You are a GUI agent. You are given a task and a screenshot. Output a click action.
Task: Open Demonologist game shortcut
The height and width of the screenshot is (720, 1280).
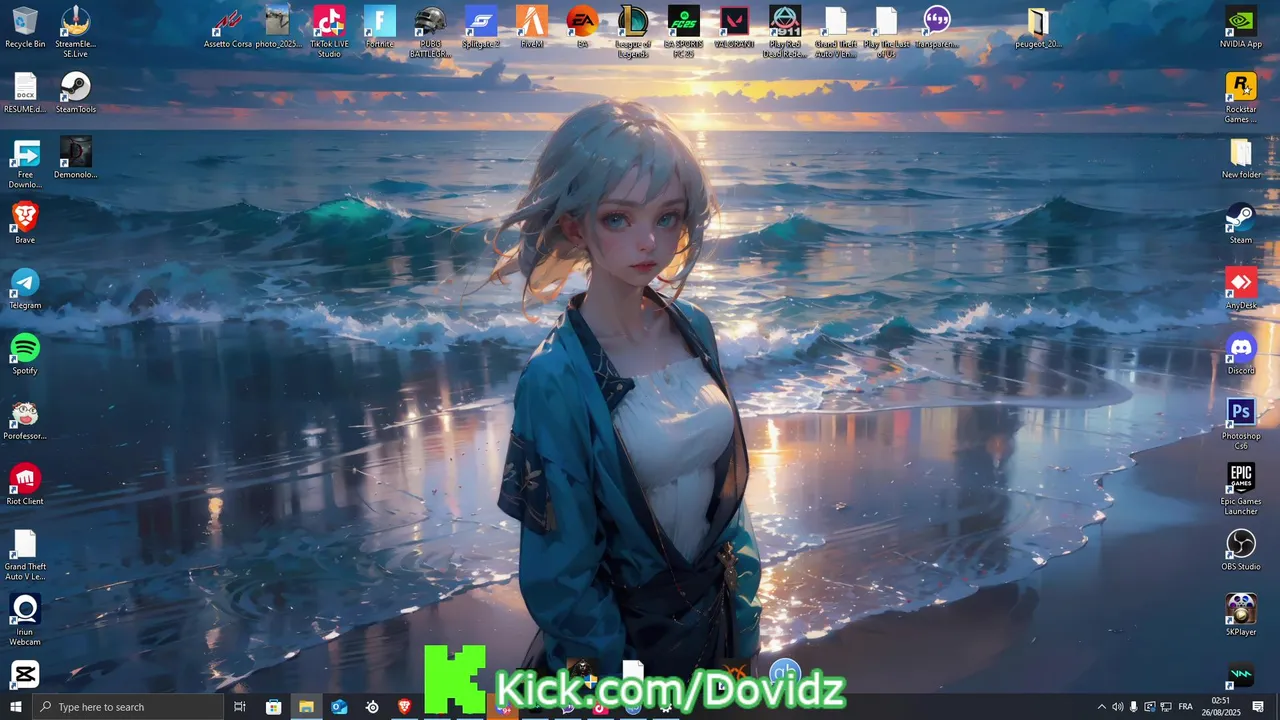coord(76,158)
